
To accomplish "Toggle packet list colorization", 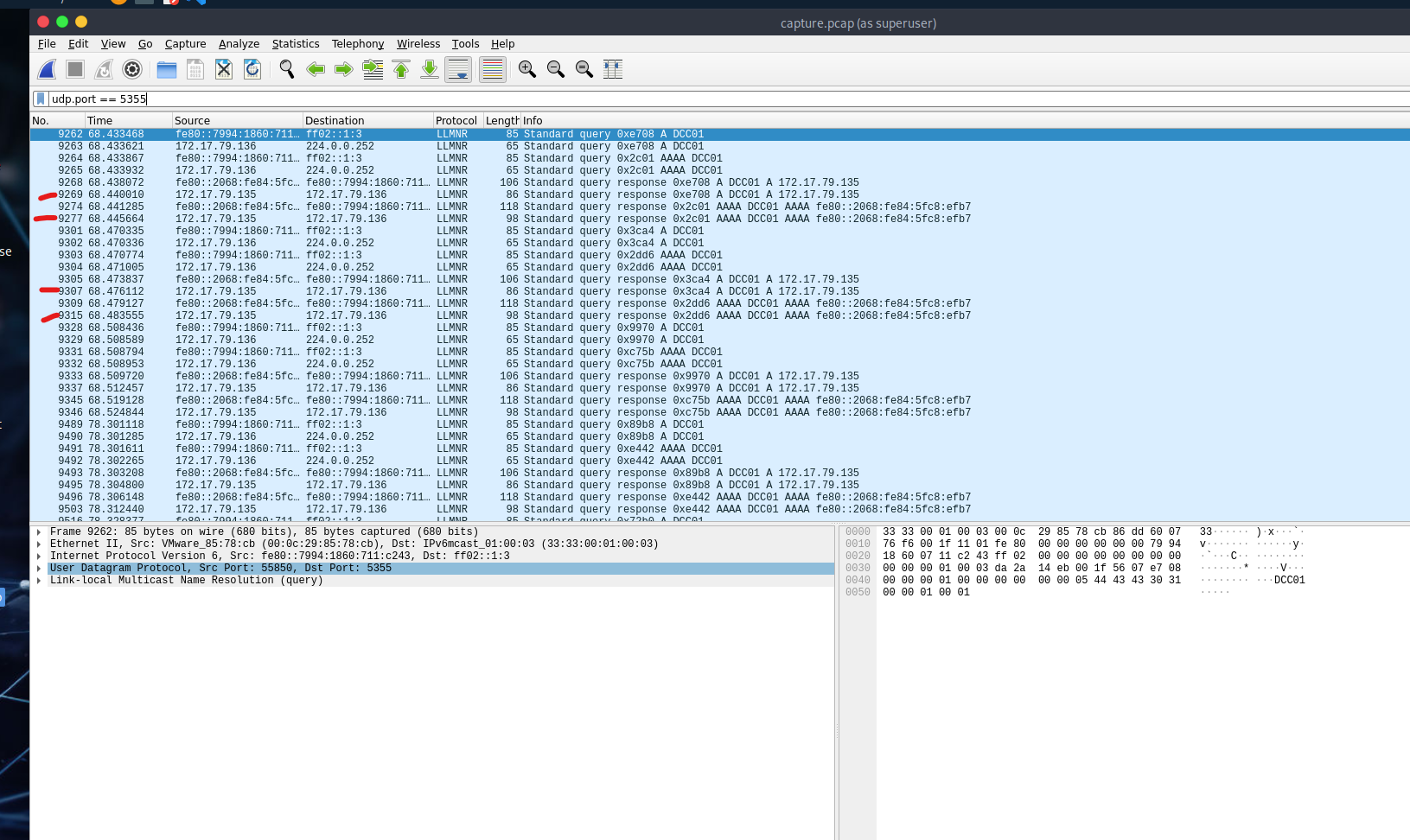I will point(492,69).
